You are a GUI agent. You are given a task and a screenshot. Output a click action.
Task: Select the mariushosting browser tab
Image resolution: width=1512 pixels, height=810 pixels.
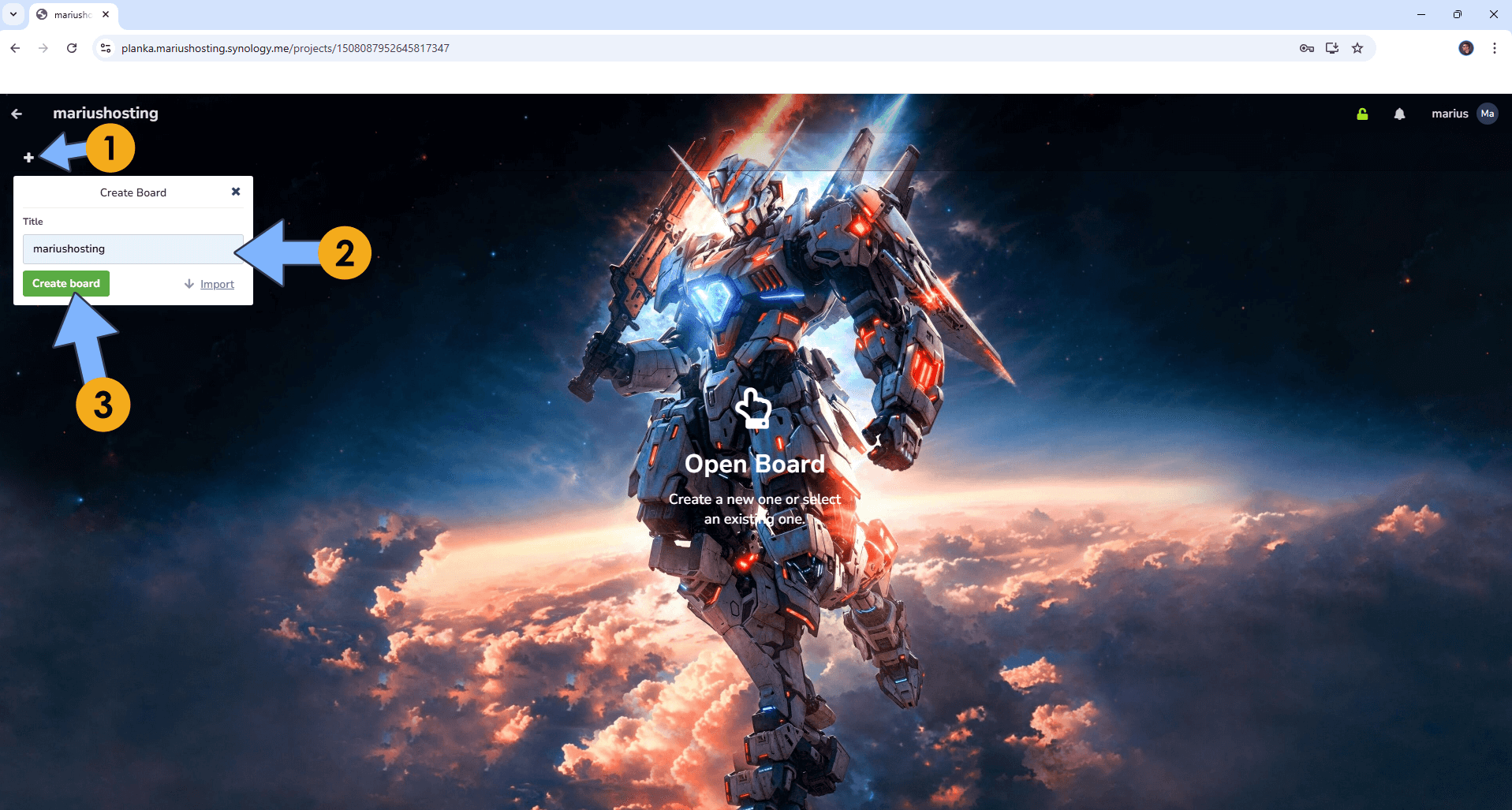[73, 15]
